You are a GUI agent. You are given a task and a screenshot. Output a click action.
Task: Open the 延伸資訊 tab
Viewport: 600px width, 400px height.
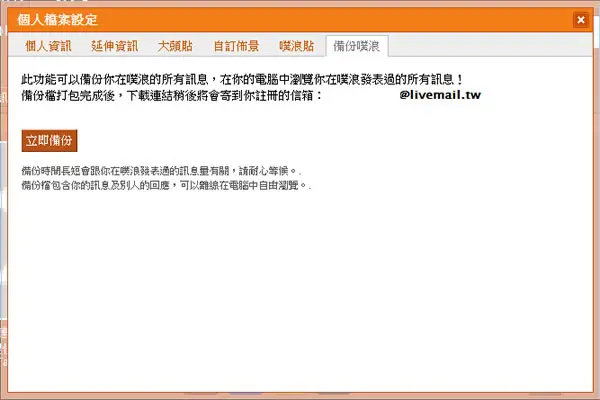[114, 46]
